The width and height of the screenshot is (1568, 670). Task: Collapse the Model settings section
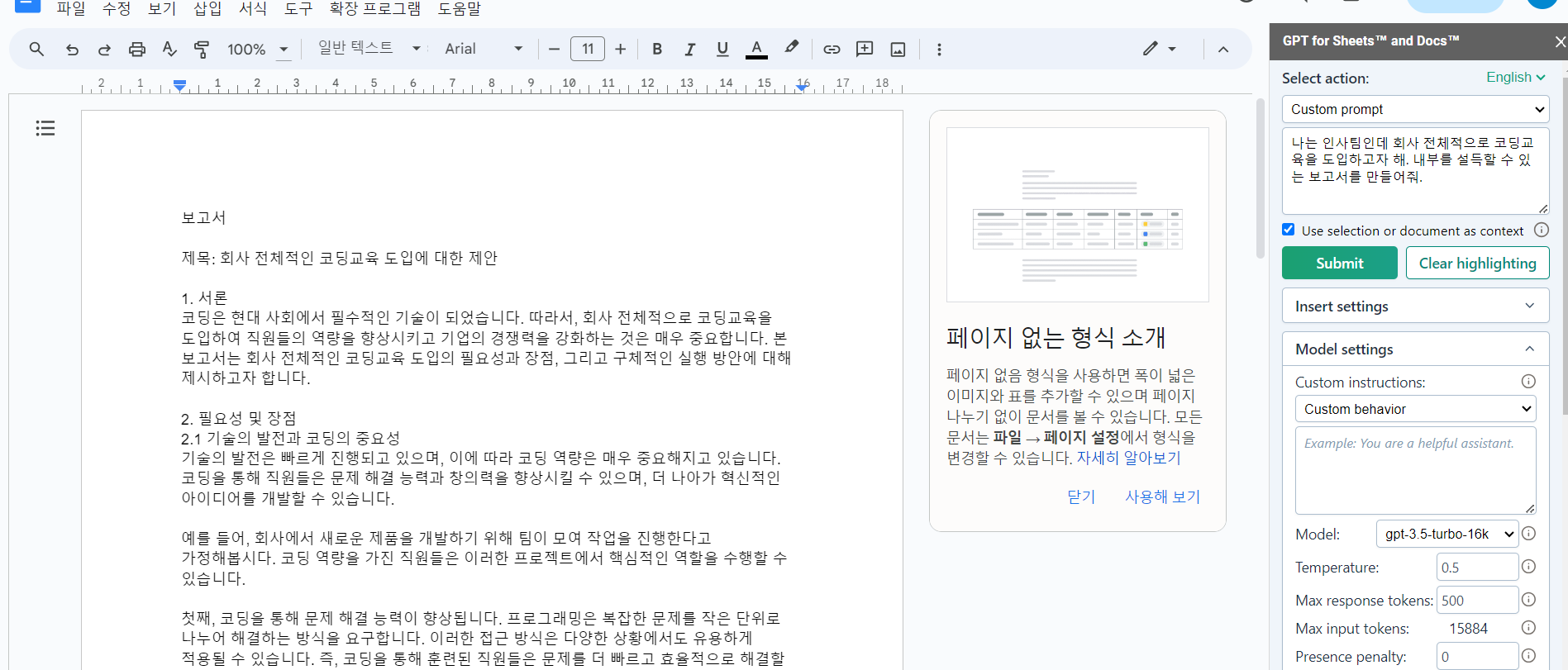point(1415,349)
